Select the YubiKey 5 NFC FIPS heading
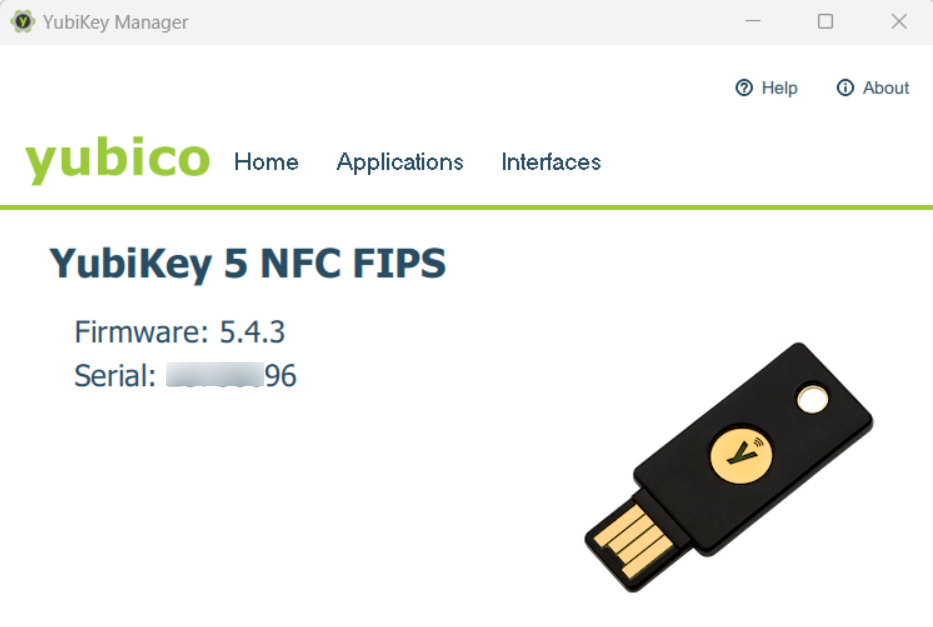Screen dimensions: 933x627 248,263
